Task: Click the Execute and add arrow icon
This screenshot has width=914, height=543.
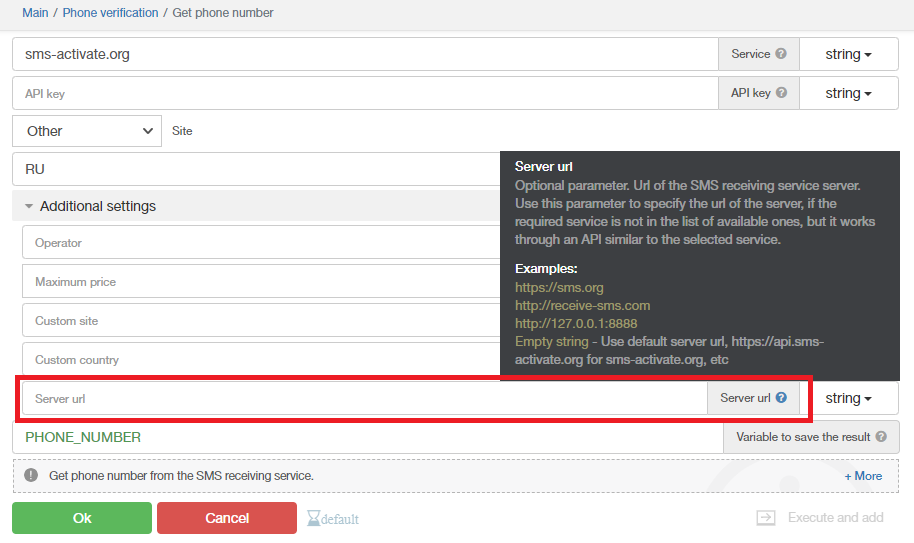Action: click(766, 518)
